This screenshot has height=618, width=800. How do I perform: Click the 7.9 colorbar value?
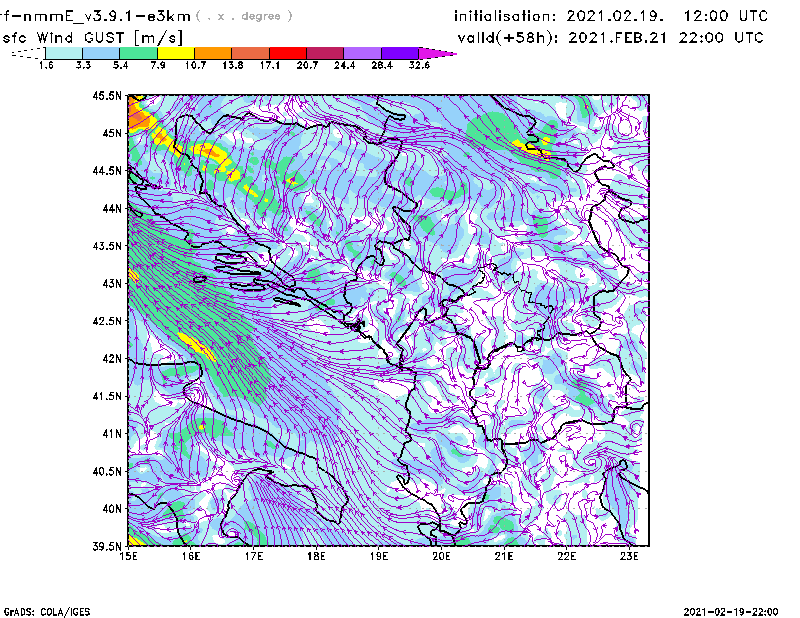pyautogui.click(x=158, y=65)
